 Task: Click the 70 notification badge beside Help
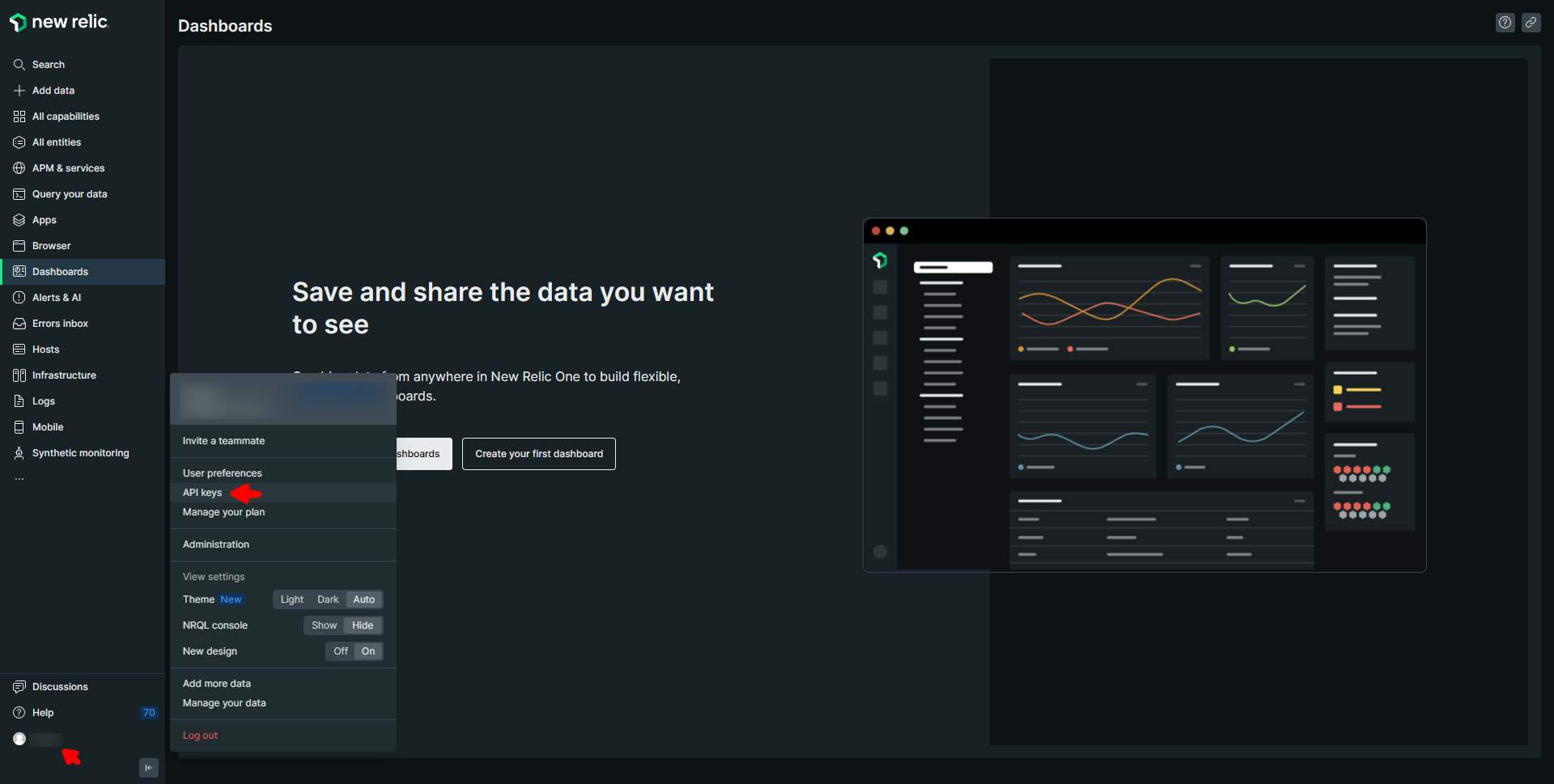click(x=149, y=713)
